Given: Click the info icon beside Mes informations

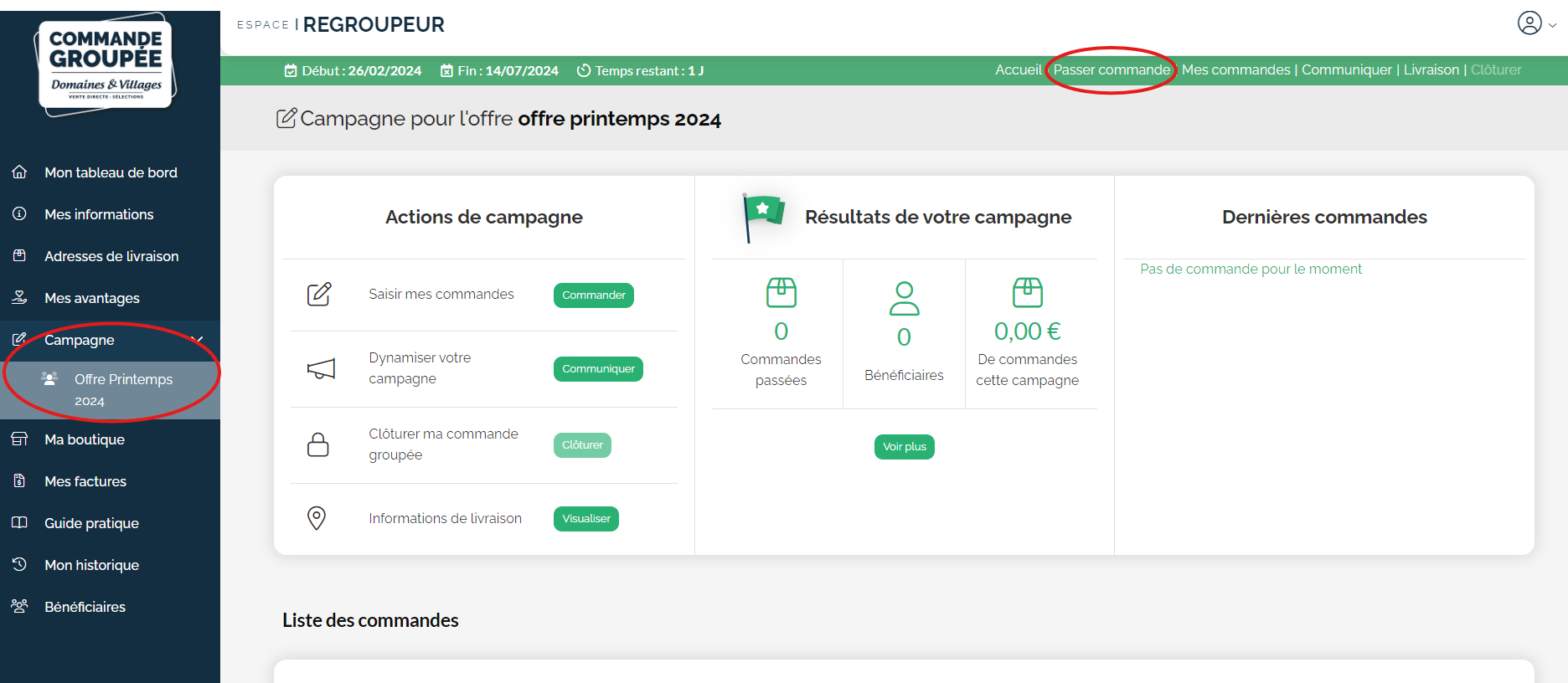Looking at the screenshot, I should (19, 214).
